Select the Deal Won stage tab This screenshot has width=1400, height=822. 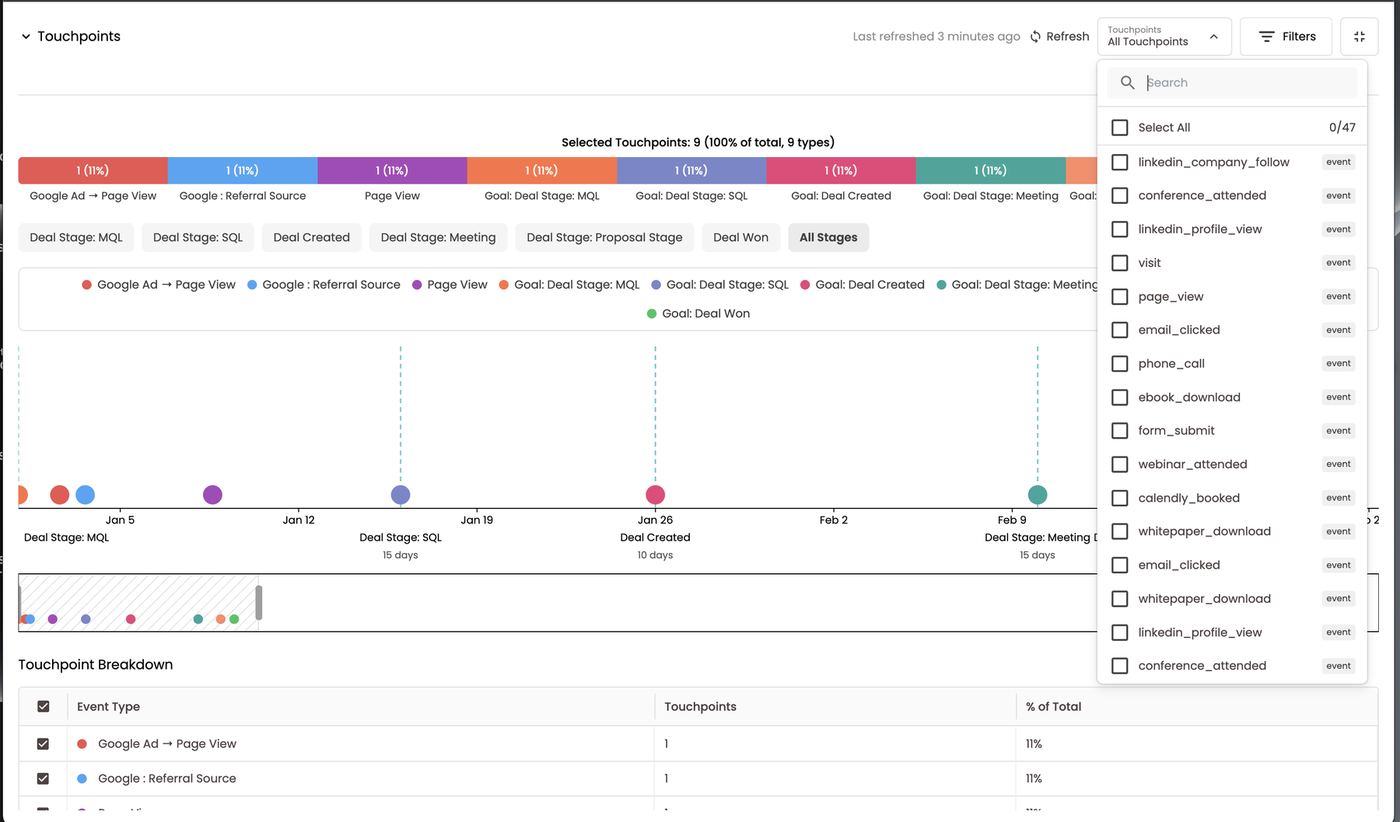741,238
